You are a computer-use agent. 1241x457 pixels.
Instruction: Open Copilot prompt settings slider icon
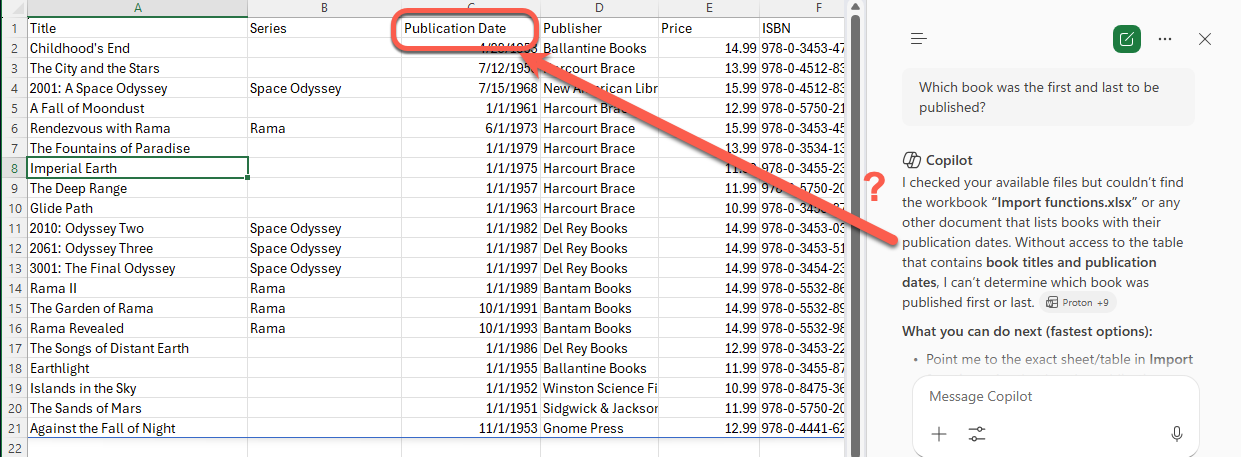pos(978,434)
